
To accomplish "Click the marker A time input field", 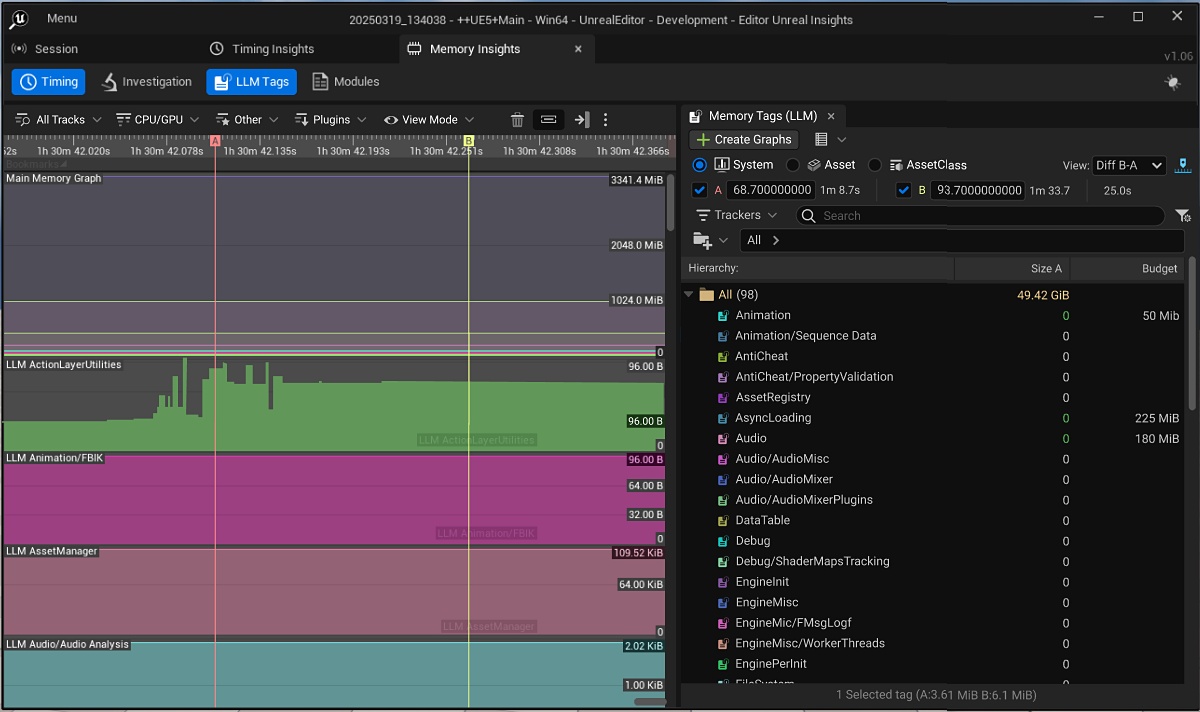I will coord(769,190).
